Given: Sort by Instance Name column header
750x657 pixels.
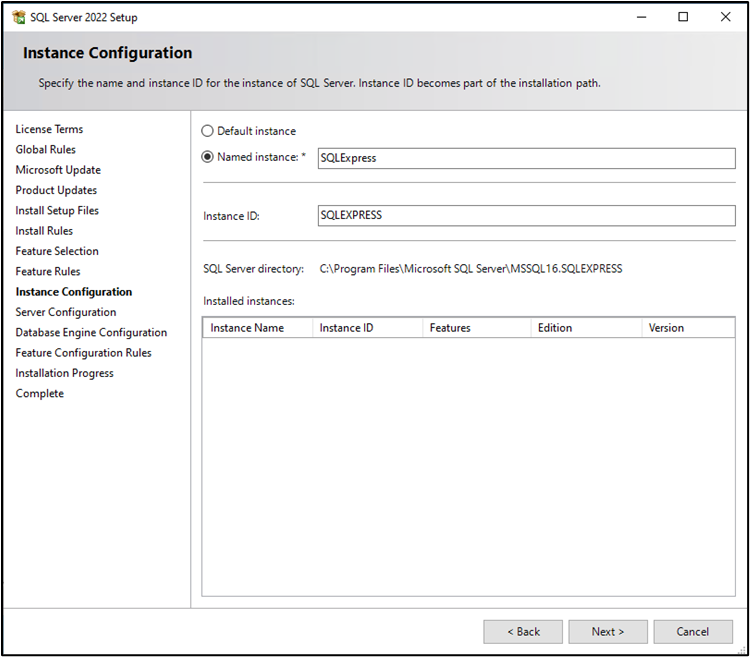Looking at the screenshot, I should tap(257, 328).
